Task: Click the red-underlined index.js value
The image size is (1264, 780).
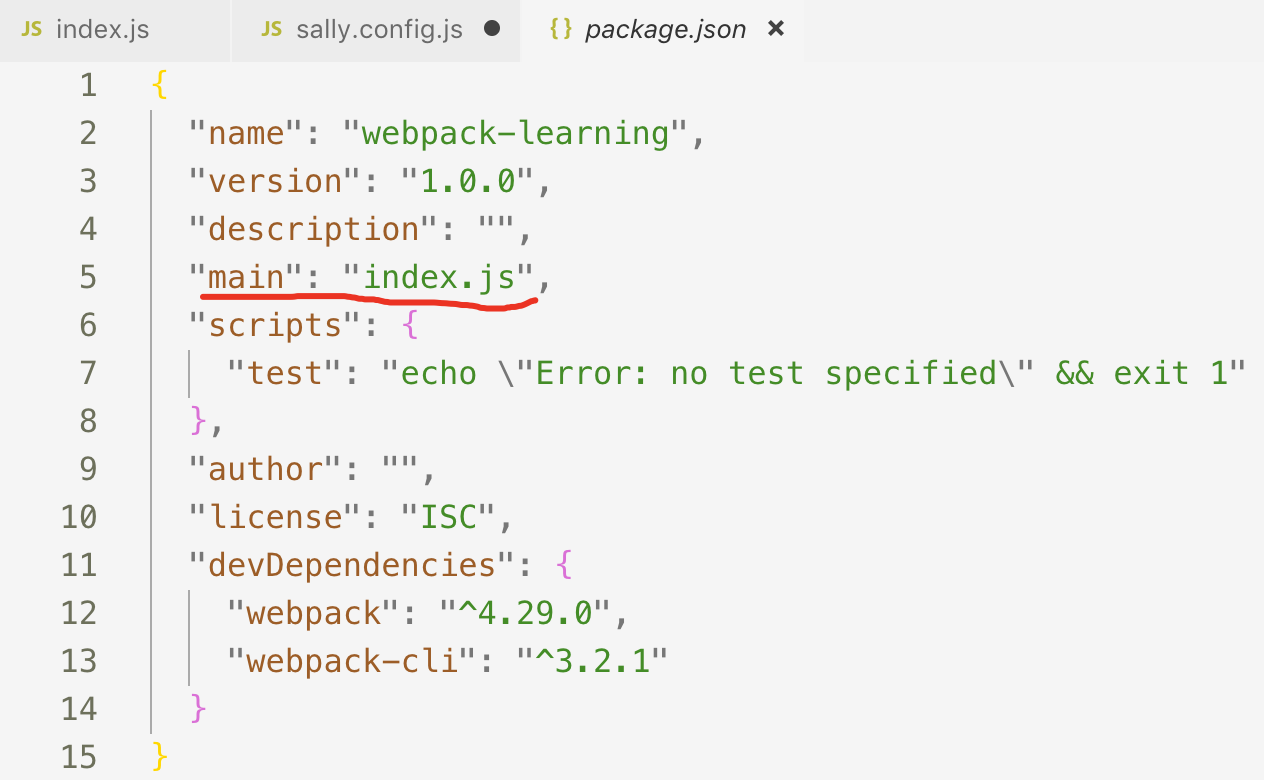Action: 444,277
